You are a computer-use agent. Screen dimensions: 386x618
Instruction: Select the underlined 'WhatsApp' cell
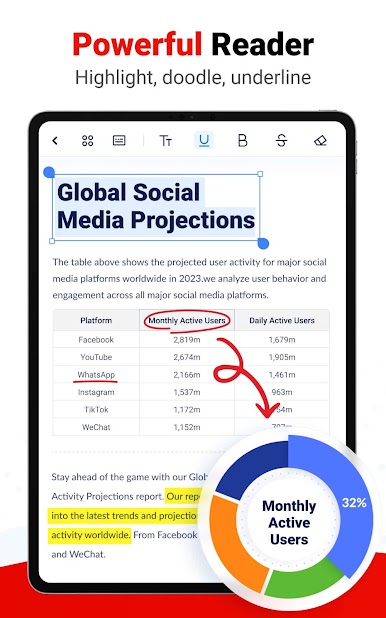pos(96,375)
